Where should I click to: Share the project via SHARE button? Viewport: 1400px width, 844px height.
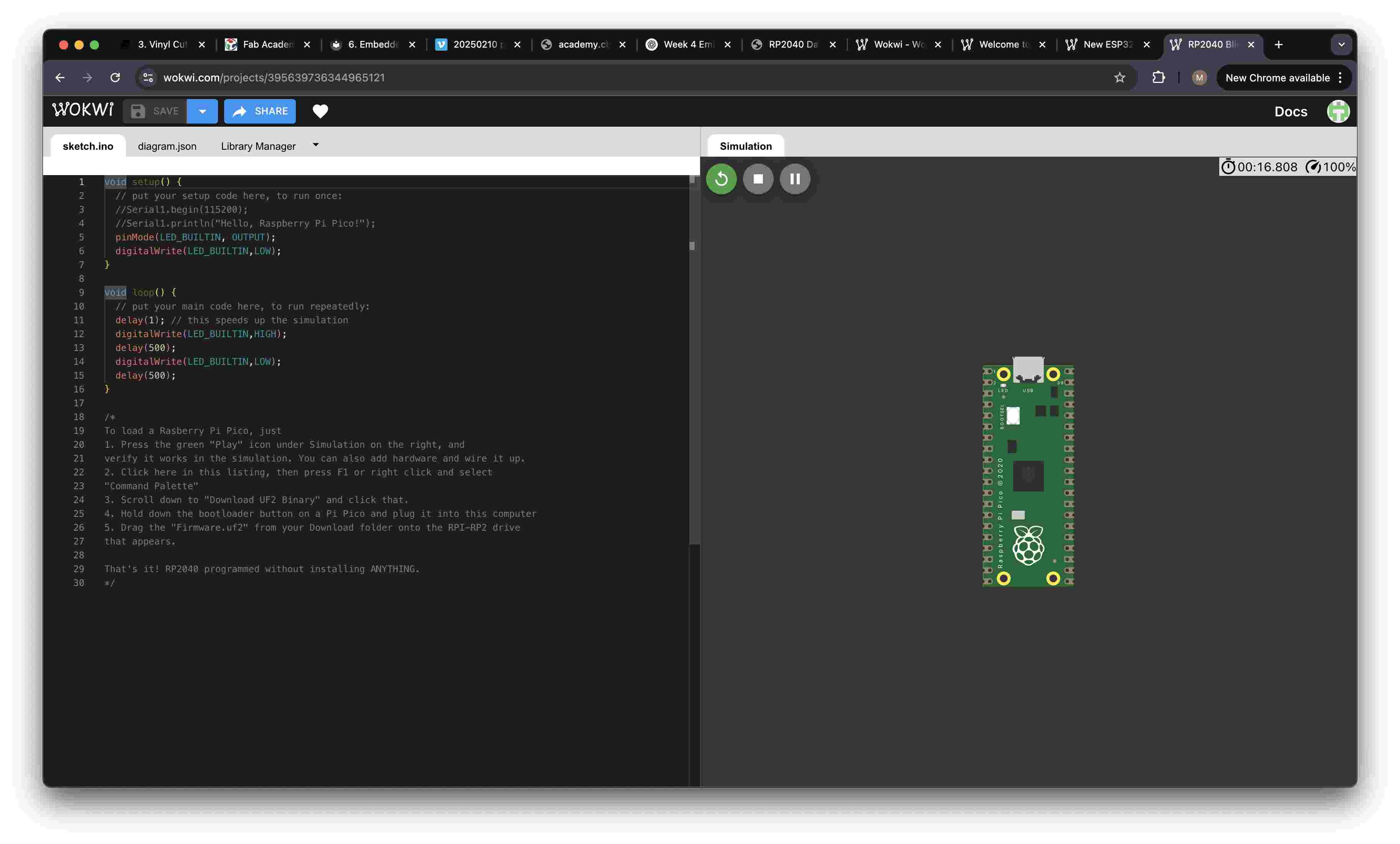pos(260,111)
